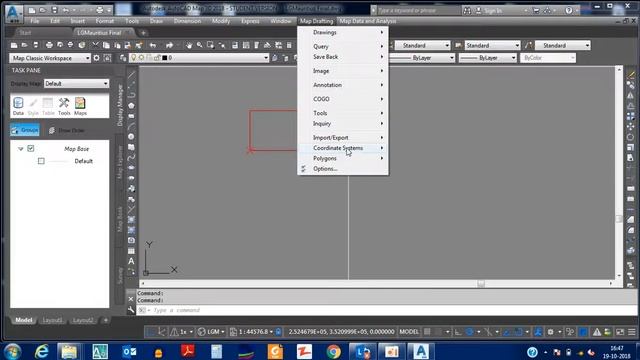Select the Multiline Text A tool
Image resolution: width=640 pixels, height=360 pixels.
point(131,261)
